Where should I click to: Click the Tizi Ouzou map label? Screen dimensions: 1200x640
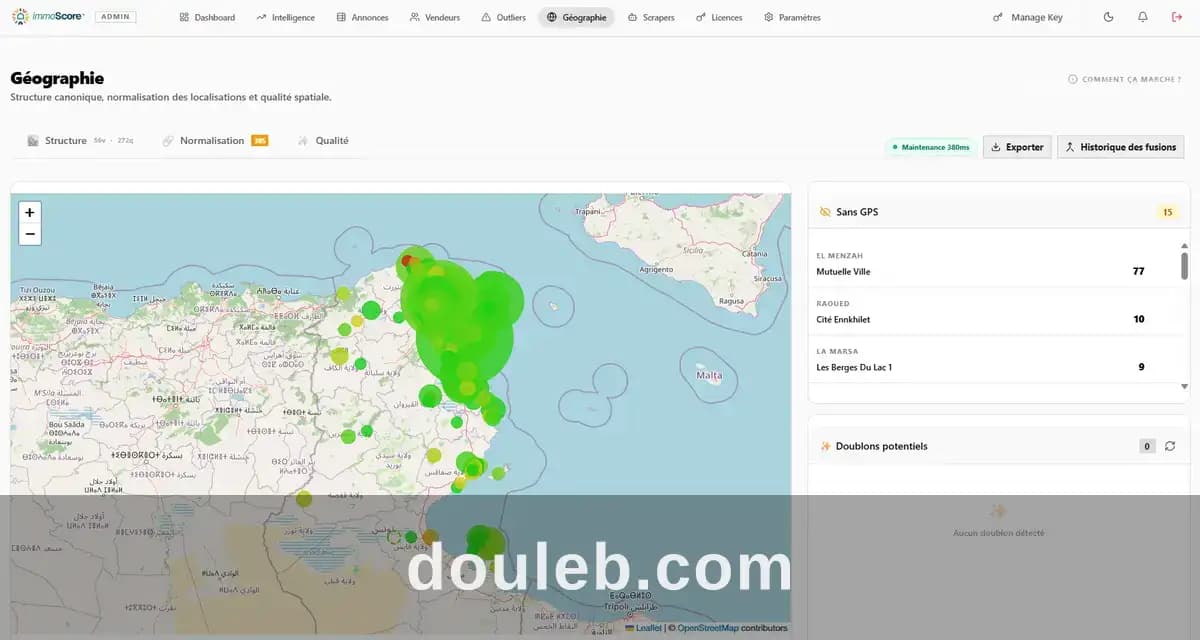38,288
